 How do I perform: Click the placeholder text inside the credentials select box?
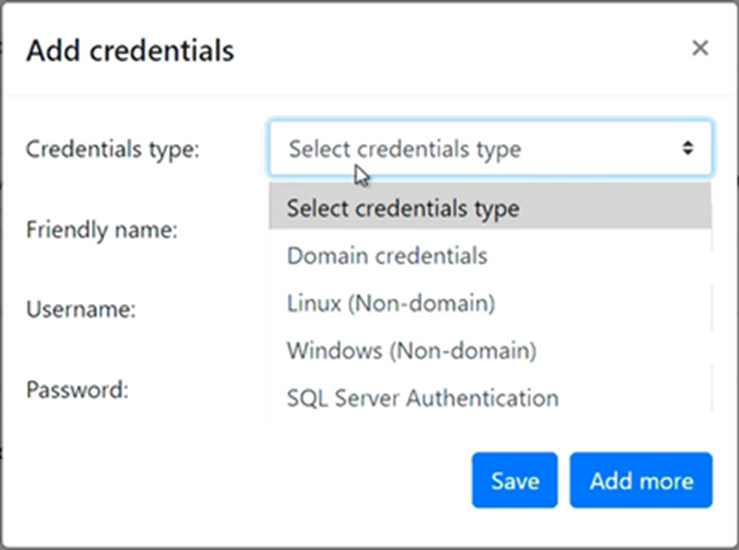pyautogui.click(x=405, y=149)
